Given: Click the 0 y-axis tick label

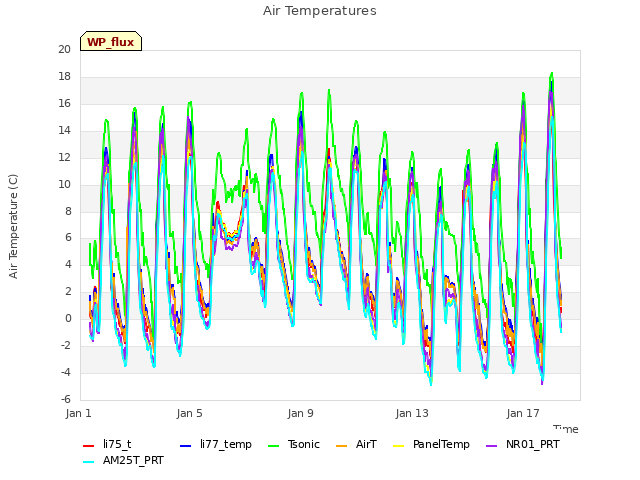Looking at the screenshot, I should pos(68,319).
